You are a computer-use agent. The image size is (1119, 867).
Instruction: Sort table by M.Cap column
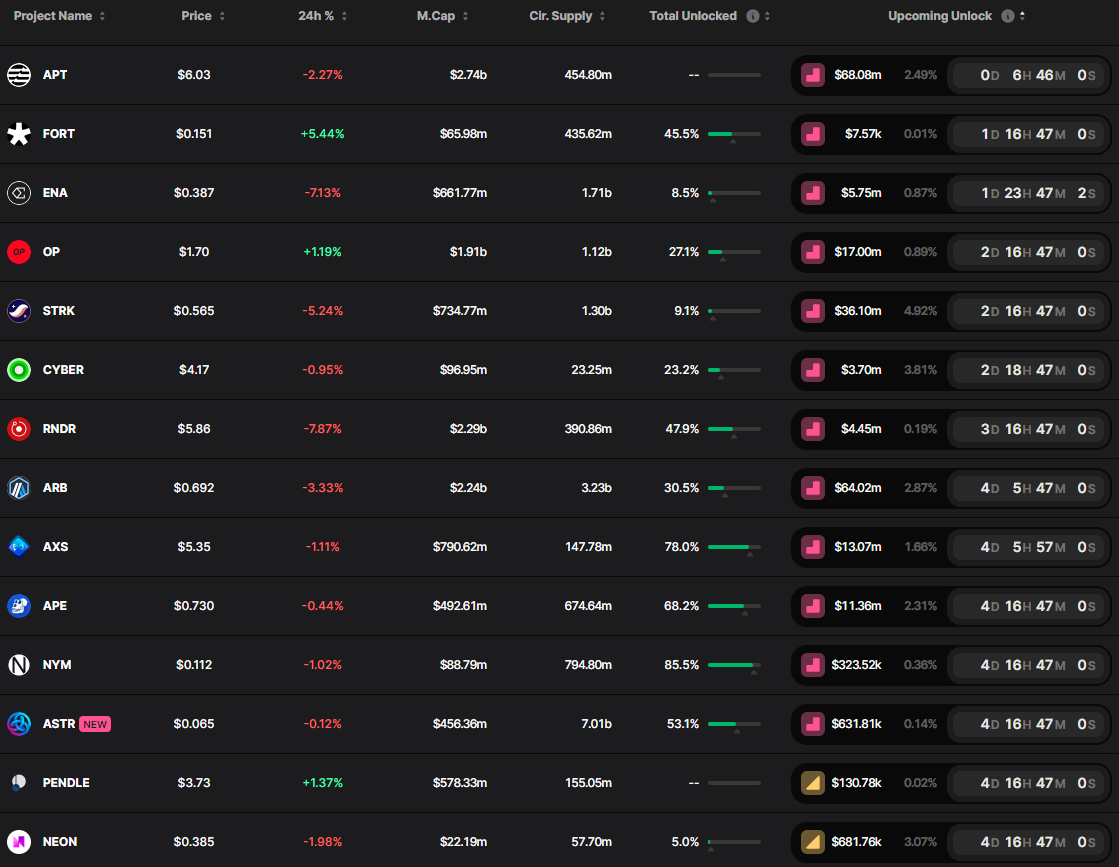click(442, 16)
